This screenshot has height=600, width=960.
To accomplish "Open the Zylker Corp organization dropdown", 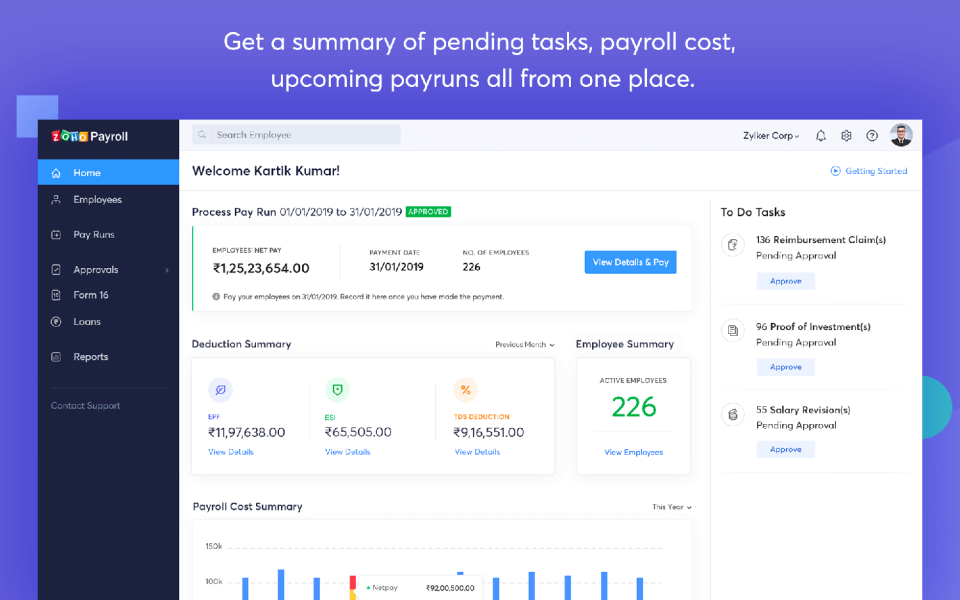I will (x=770, y=135).
